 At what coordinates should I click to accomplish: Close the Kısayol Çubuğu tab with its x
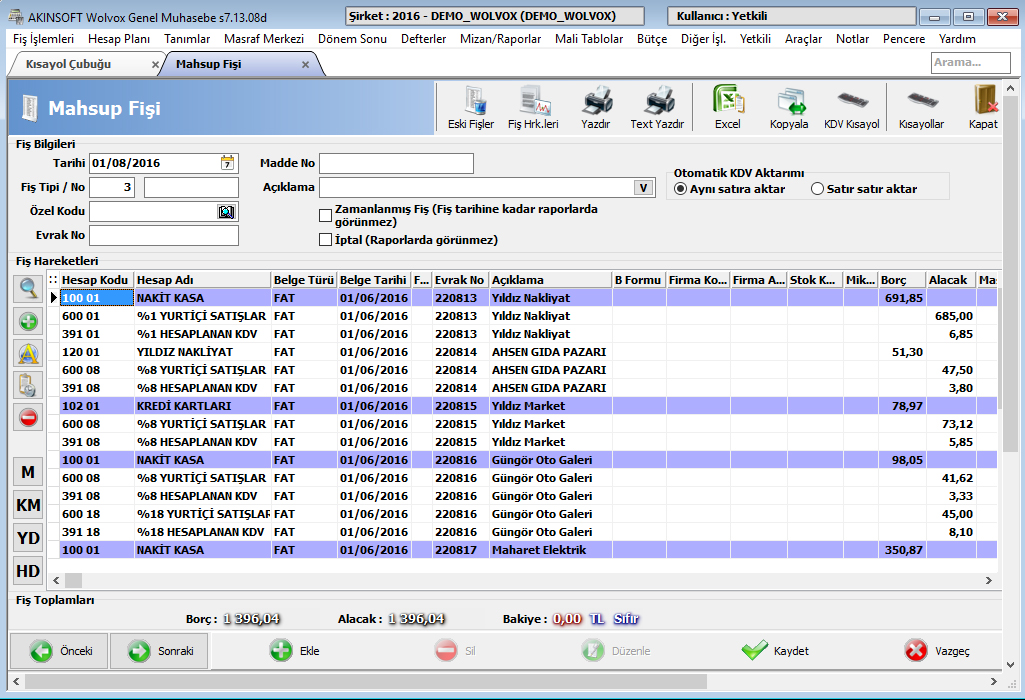tap(155, 65)
